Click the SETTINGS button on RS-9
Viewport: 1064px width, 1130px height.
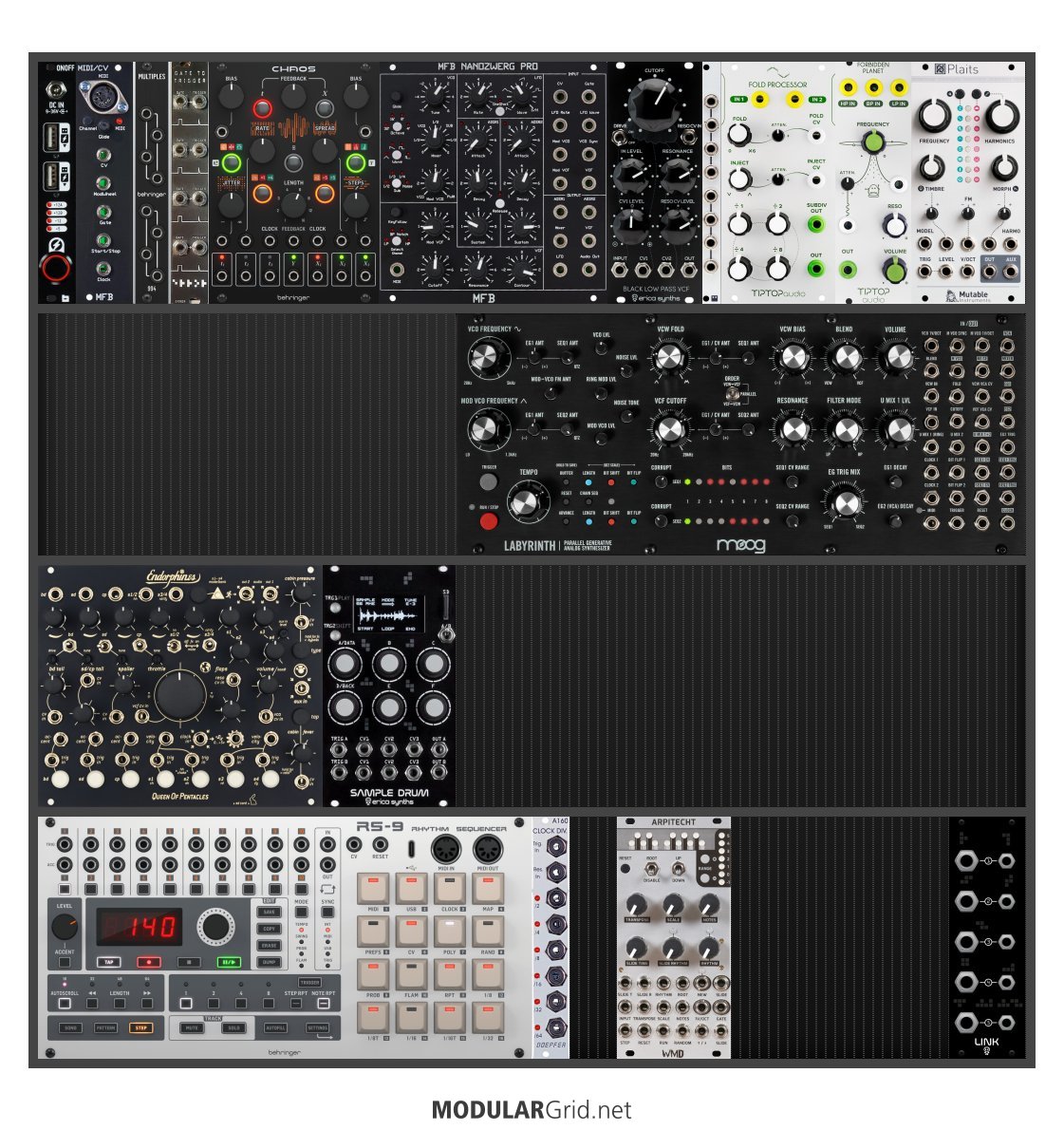pyautogui.click(x=318, y=1027)
